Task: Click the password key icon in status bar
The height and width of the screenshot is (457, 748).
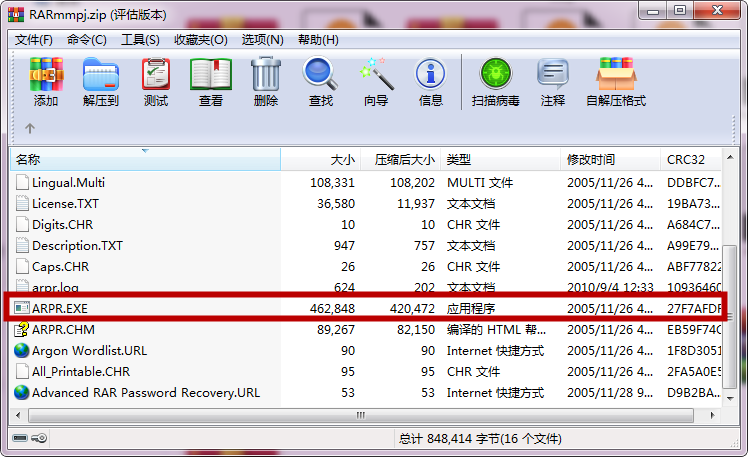Action: pos(39,438)
